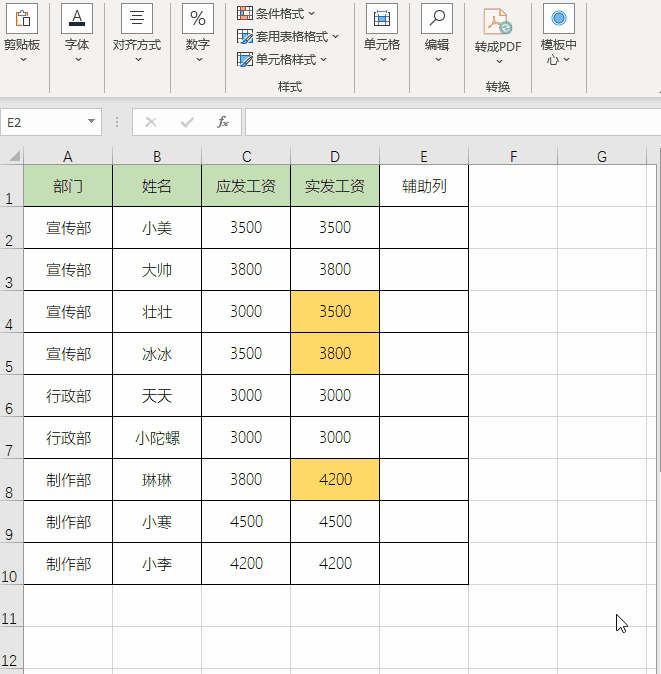The height and width of the screenshot is (674, 661).
Task: Select empty cell E2 under 辅助列
Action: point(424,227)
